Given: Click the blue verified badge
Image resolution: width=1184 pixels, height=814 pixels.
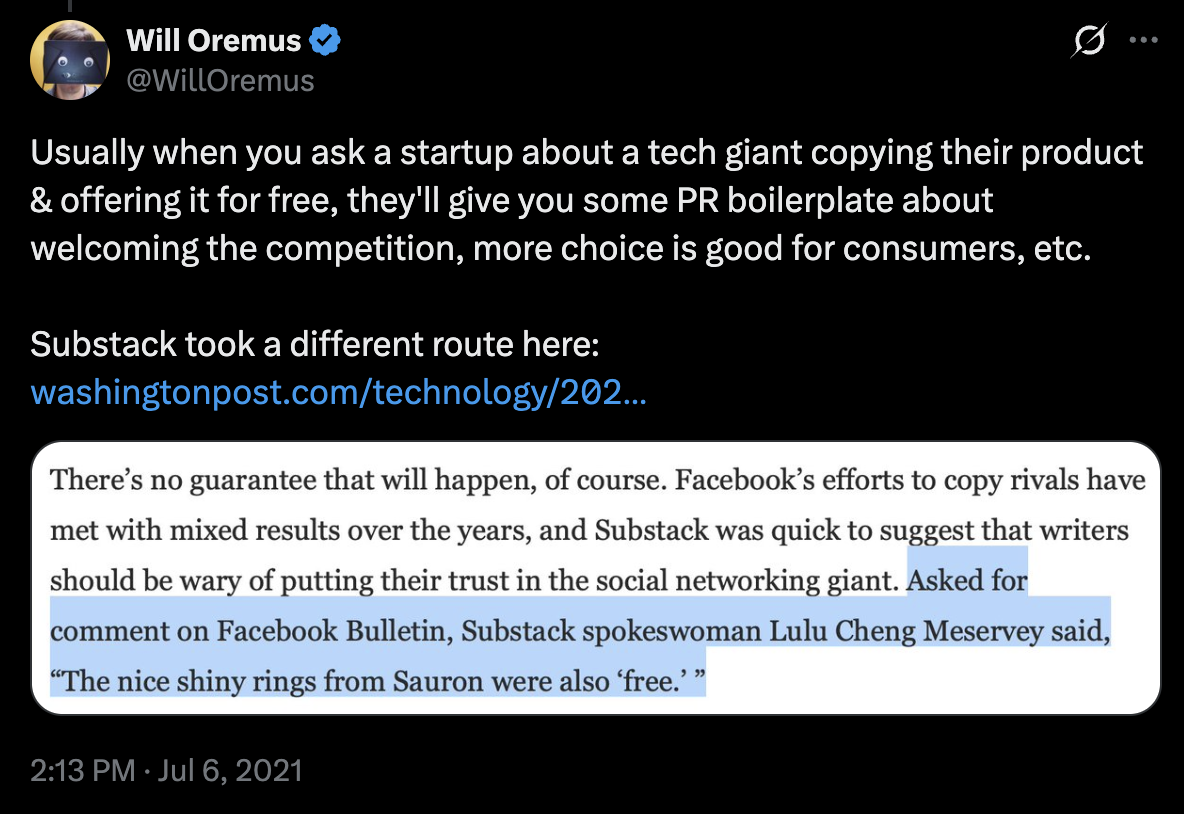Looking at the screenshot, I should (326, 40).
